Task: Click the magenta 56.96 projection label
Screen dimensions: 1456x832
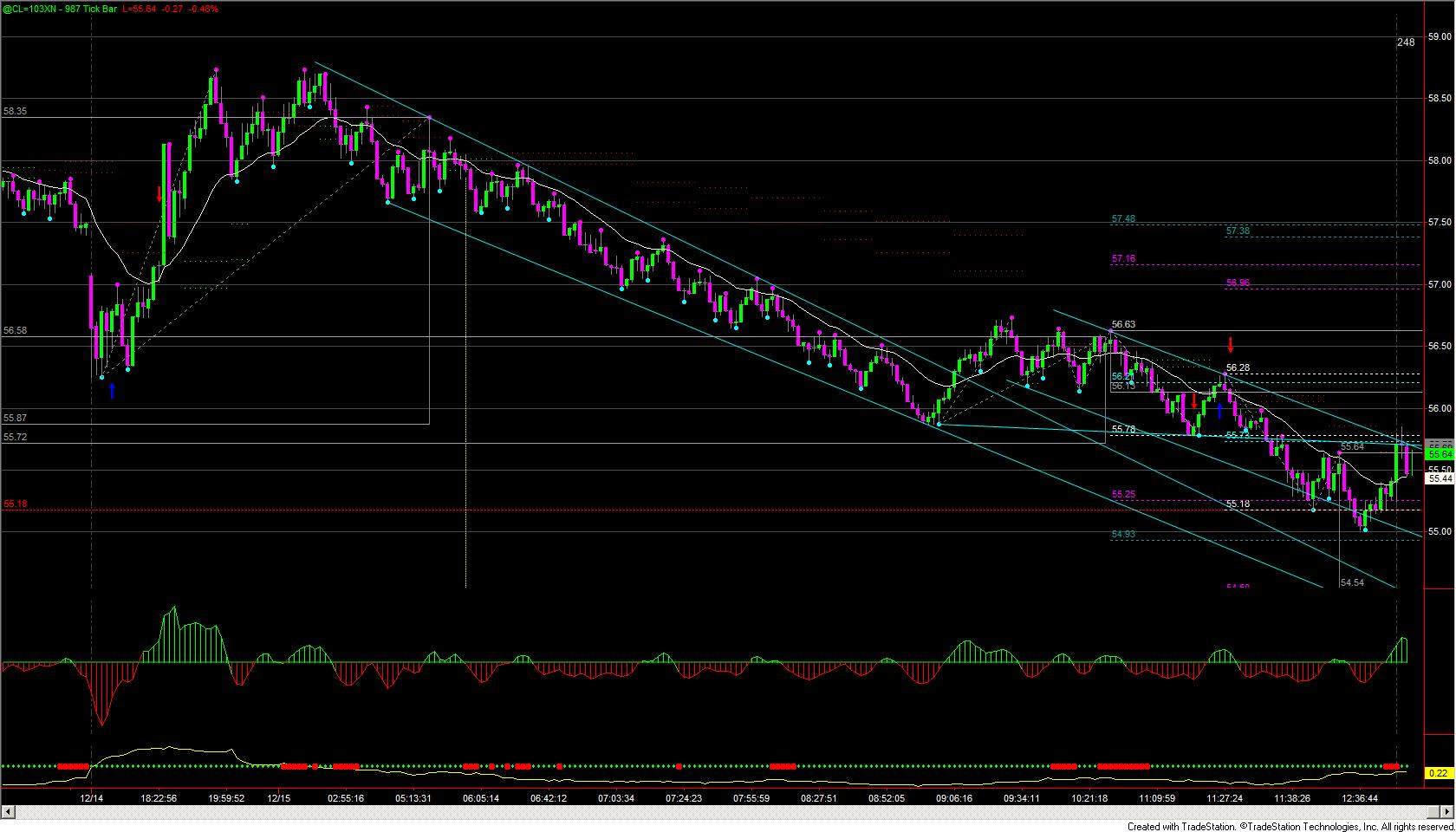Action: point(1238,283)
